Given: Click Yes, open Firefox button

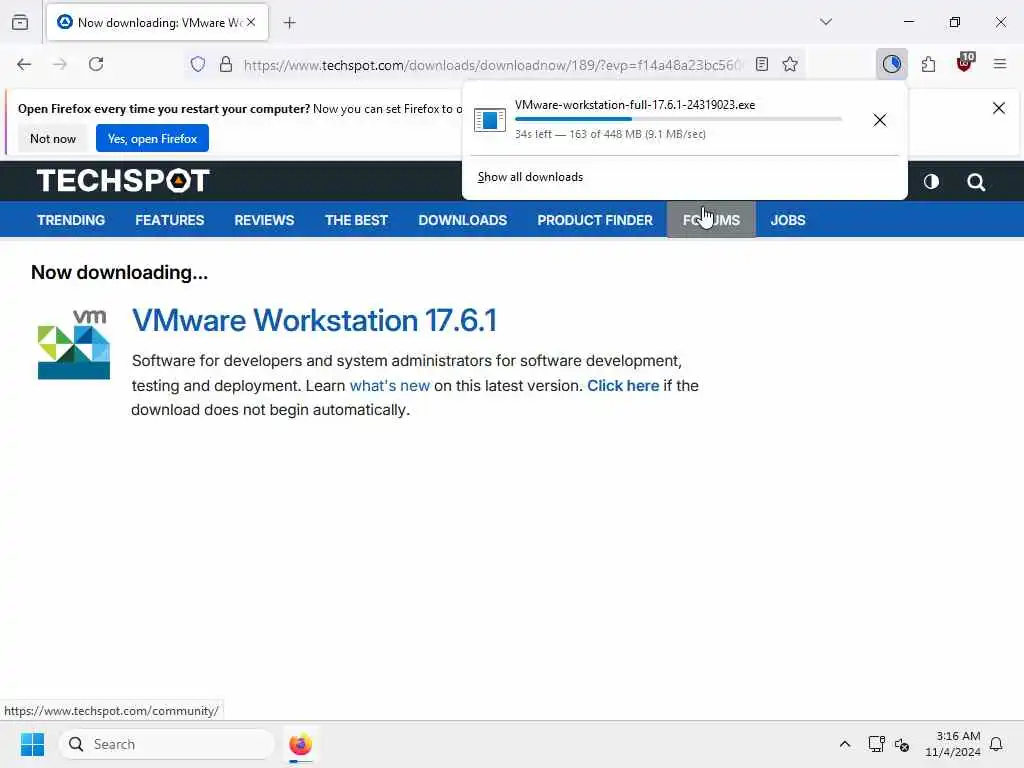Looking at the screenshot, I should [152, 138].
